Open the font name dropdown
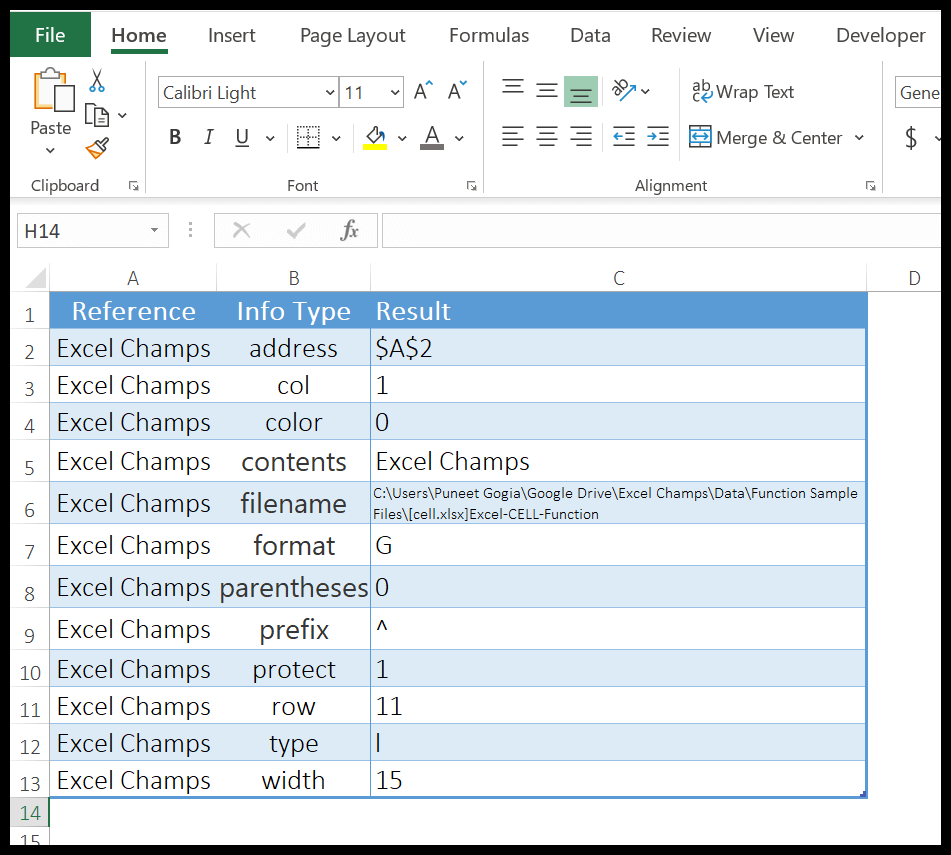Image resolution: width=951 pixels, height=855 pixels. (x=330, y=92)
